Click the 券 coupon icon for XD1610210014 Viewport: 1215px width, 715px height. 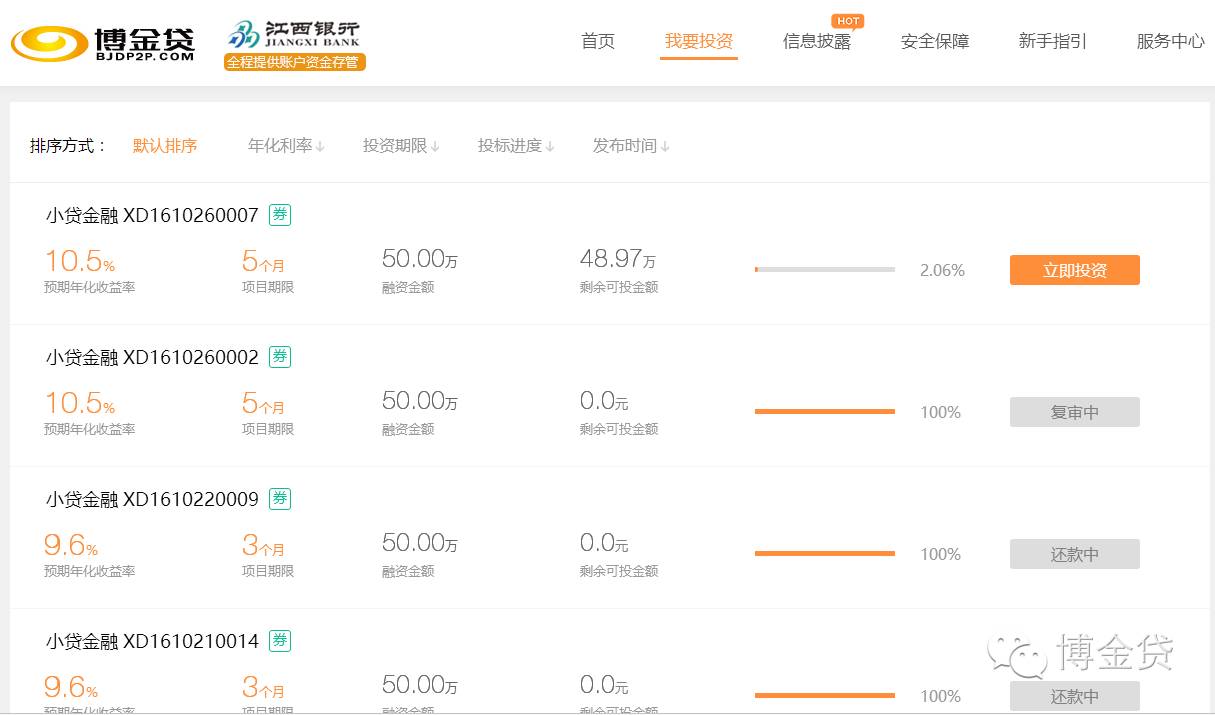pos(280,640)
